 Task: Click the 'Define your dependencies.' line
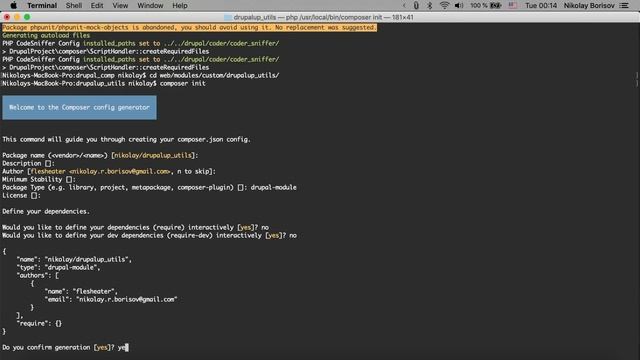click(46, 211)
